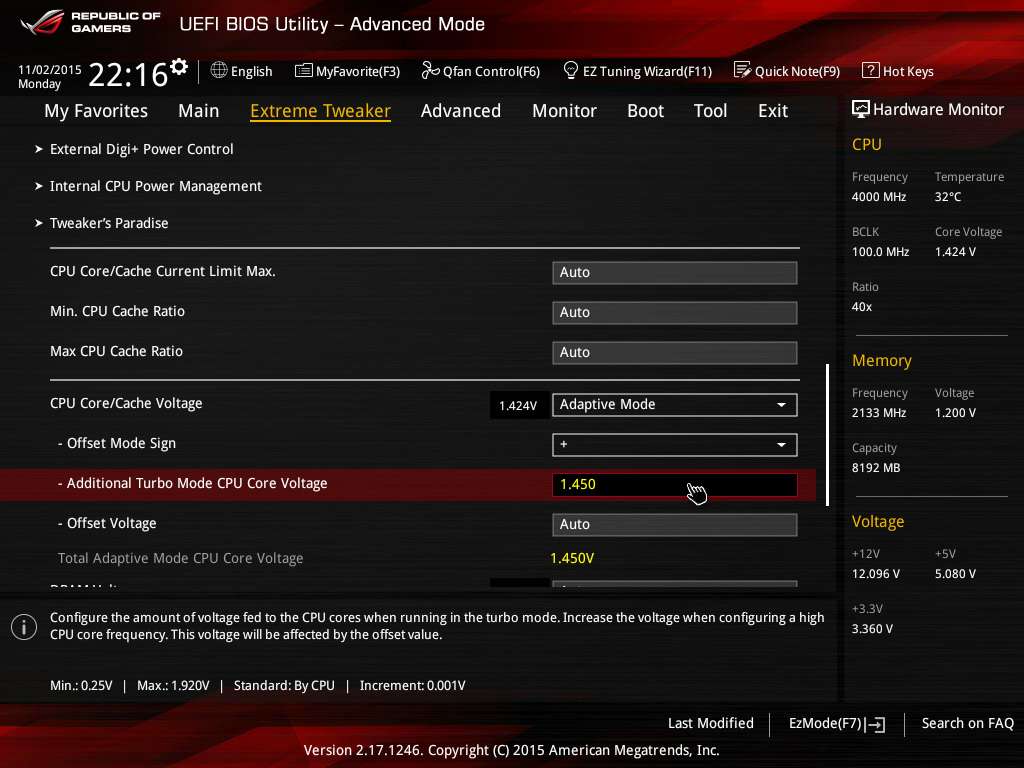Open MyFavorite(F3) folder icon
The width and height of the screenshot is (1024, 768).
(x=303, y=71)
